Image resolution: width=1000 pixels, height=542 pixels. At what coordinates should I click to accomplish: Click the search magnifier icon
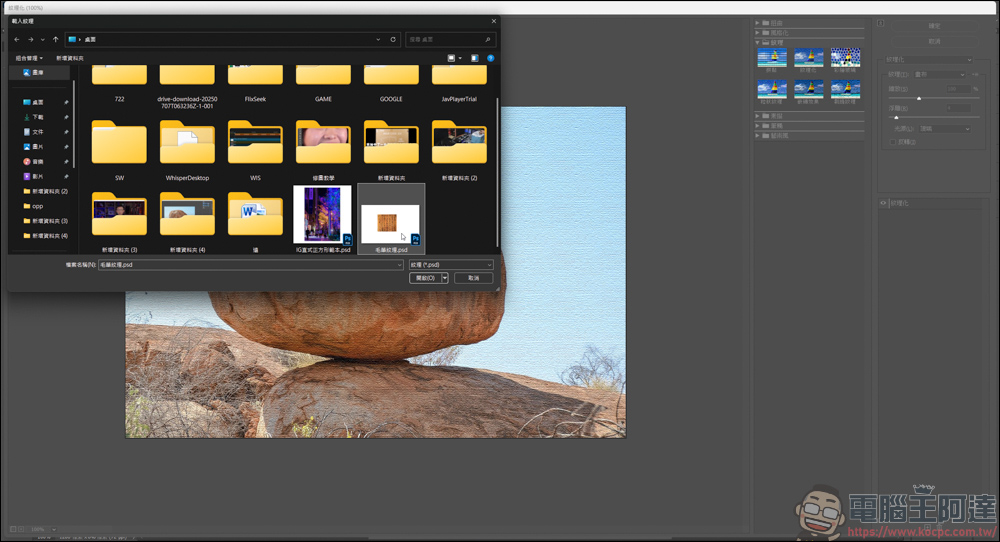[488, 40]
